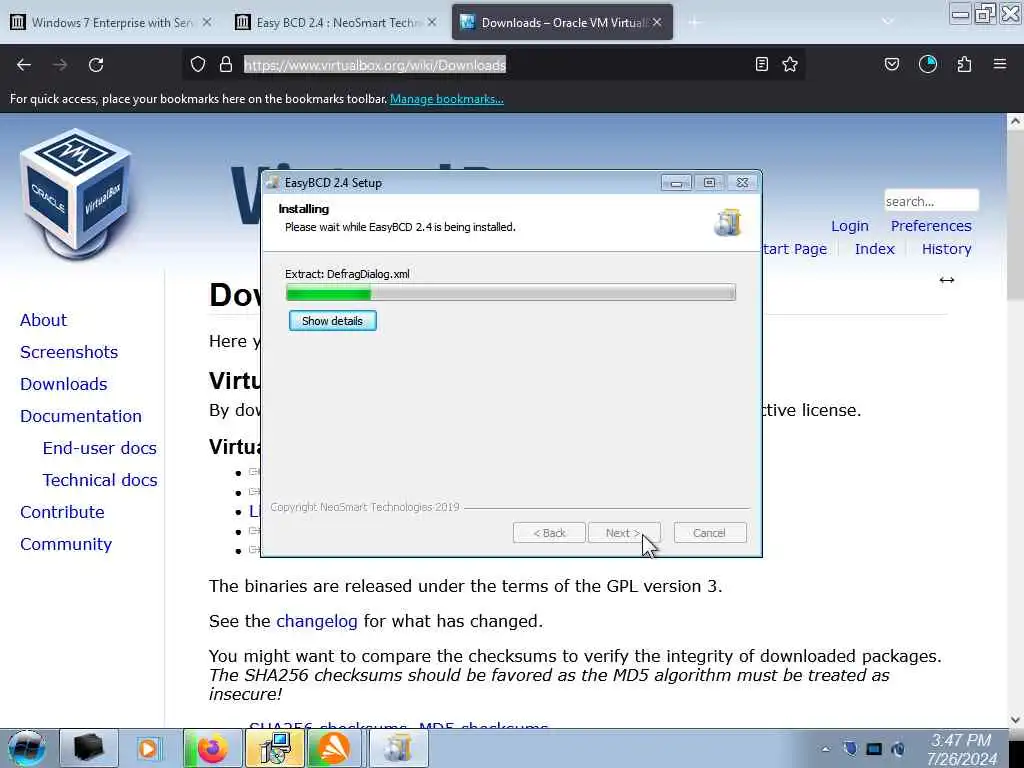The height and width of the screenshot is (768, 1024).
Task: Click the tray shield security icon
Action: 850,748
